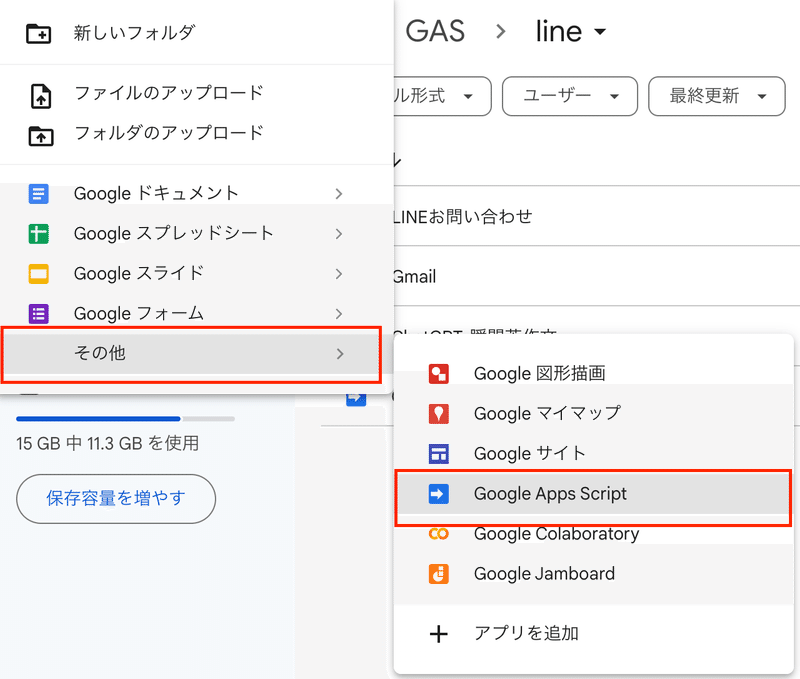Click the Google Forms icon
This screenshot has height=679, width=800.
coord(39,314)
